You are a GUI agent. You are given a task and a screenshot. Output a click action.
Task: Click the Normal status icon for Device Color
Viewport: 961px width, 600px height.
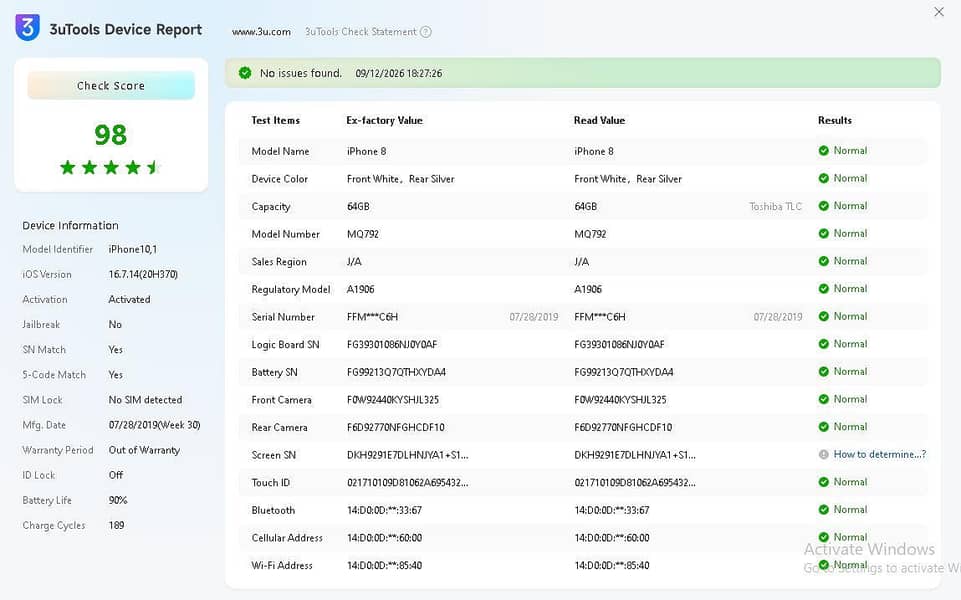point(824,178)
